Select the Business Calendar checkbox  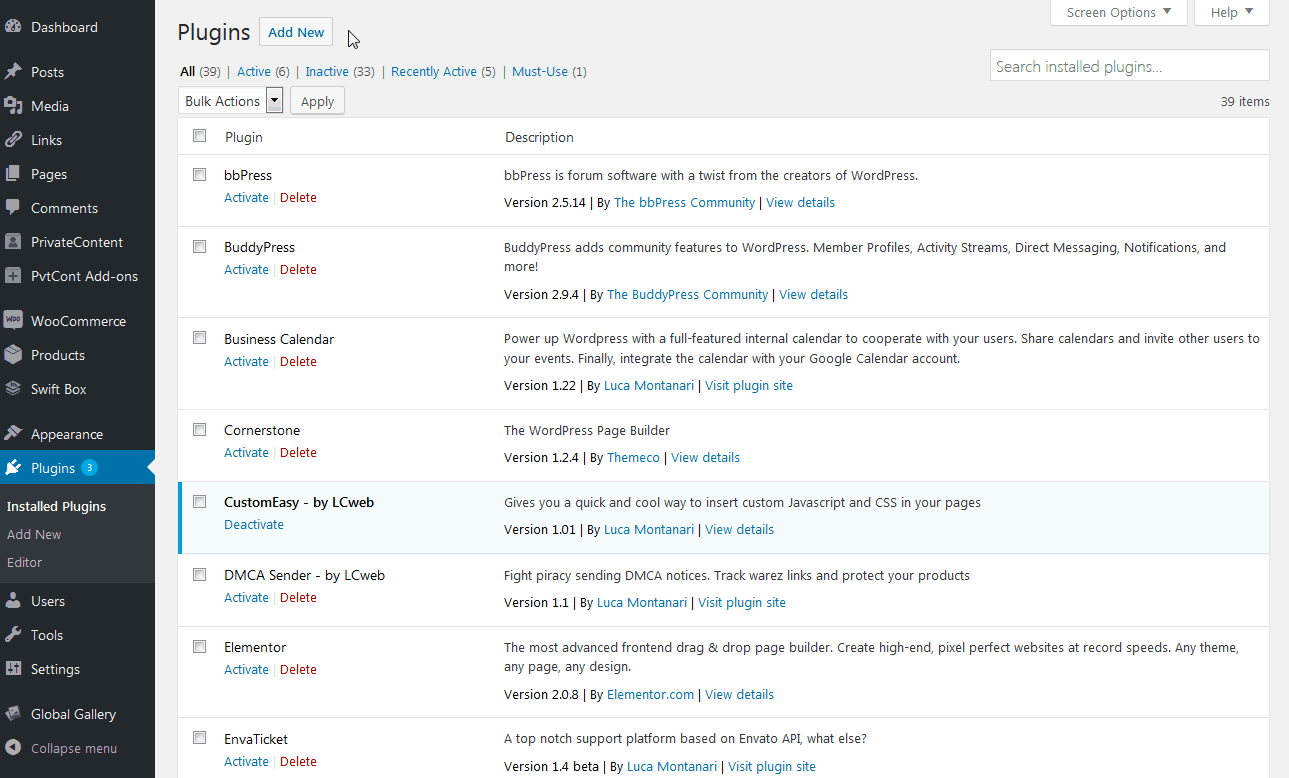[x=200, y=338]
